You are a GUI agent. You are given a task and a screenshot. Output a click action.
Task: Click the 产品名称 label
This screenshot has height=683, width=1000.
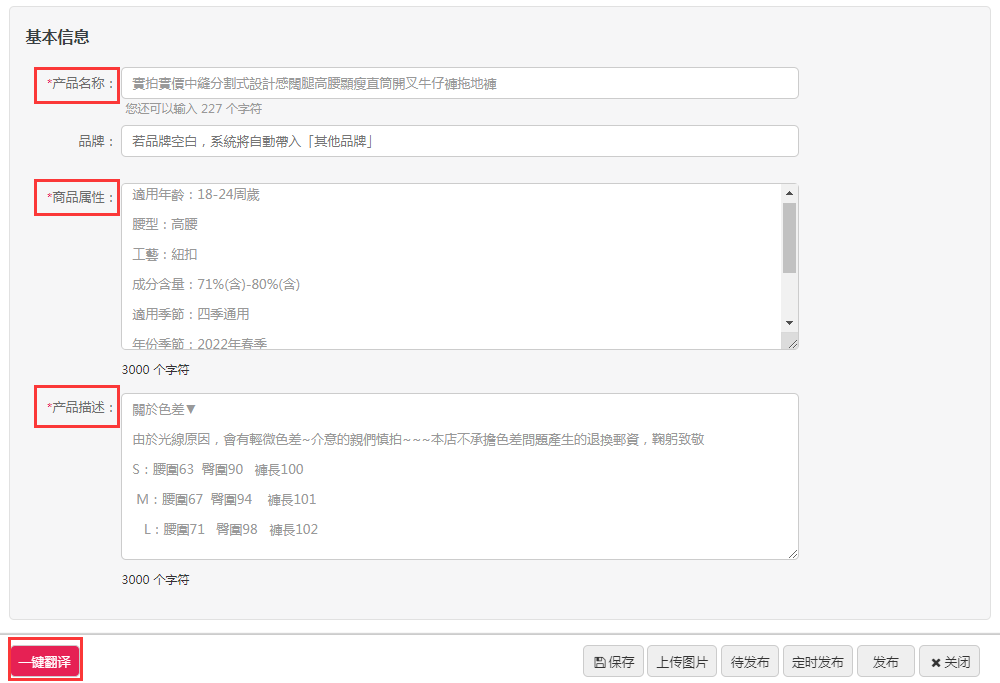pos(80,84)
